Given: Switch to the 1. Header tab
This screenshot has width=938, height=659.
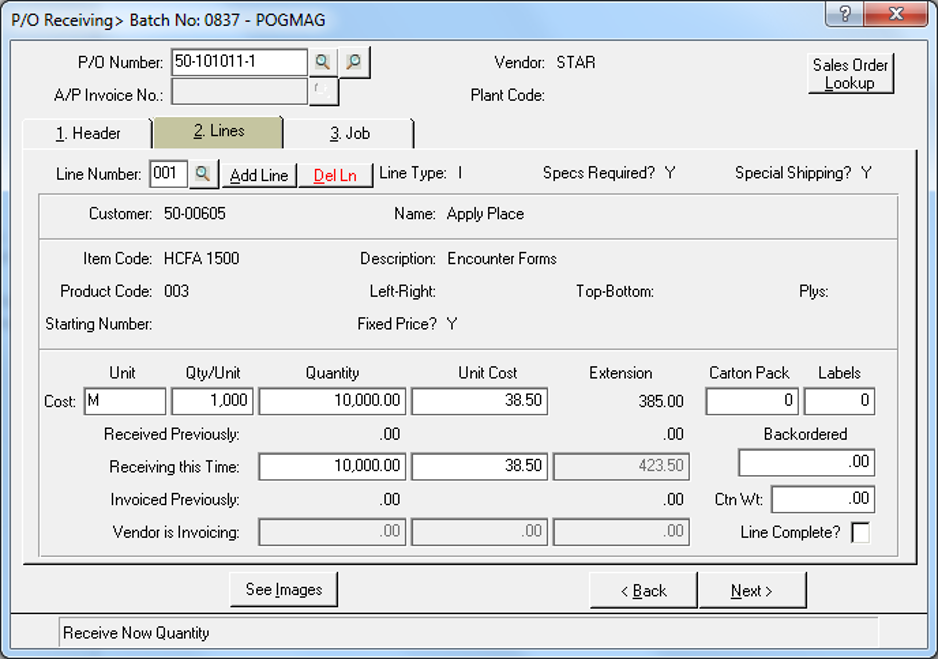Looking at the screenshot, I should coord(88,133).
